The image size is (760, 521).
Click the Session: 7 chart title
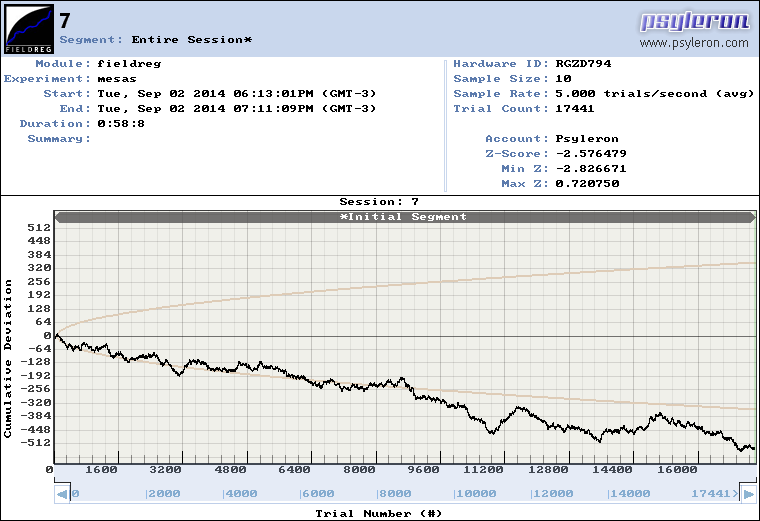point(379,201)
